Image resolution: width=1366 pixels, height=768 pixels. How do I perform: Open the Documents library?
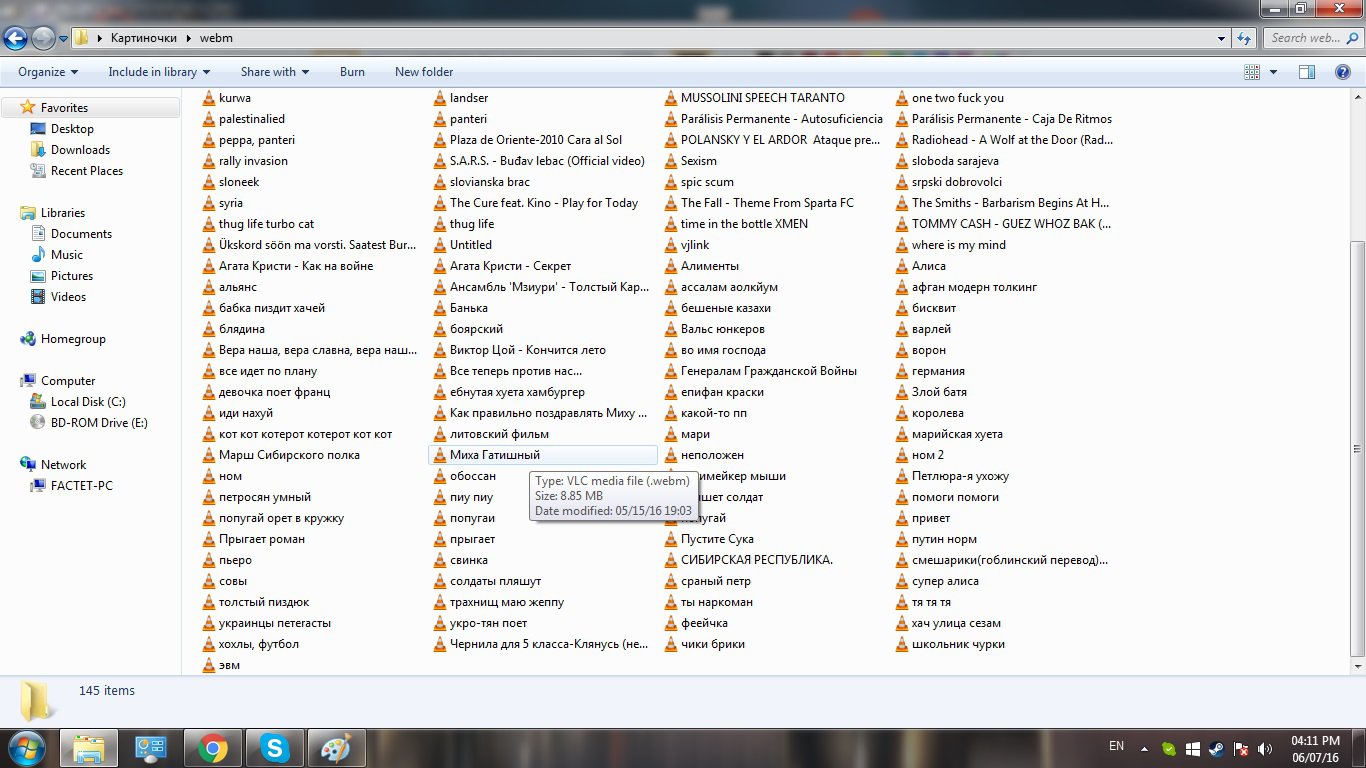coord(81,234)
